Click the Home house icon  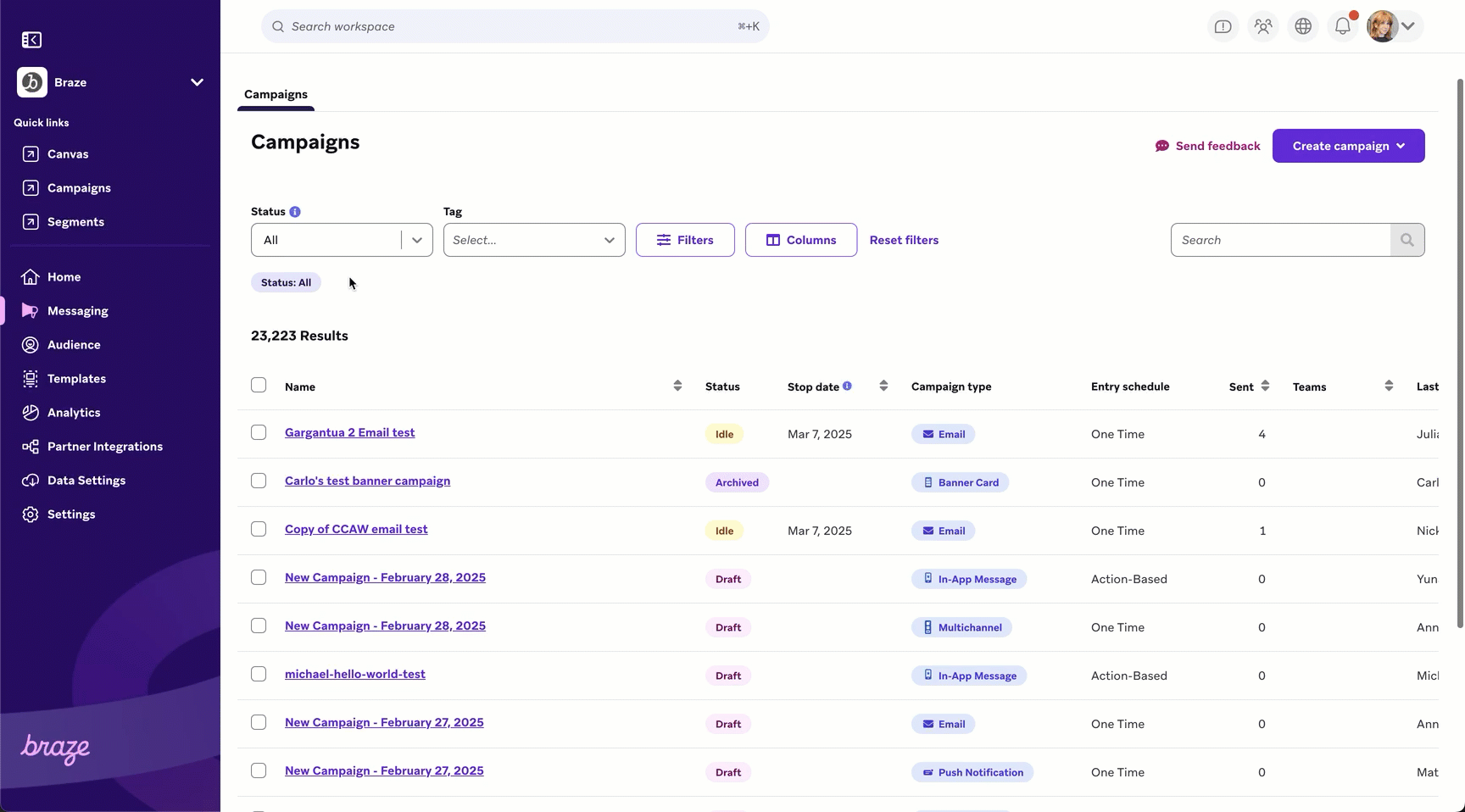click(31, 277)
